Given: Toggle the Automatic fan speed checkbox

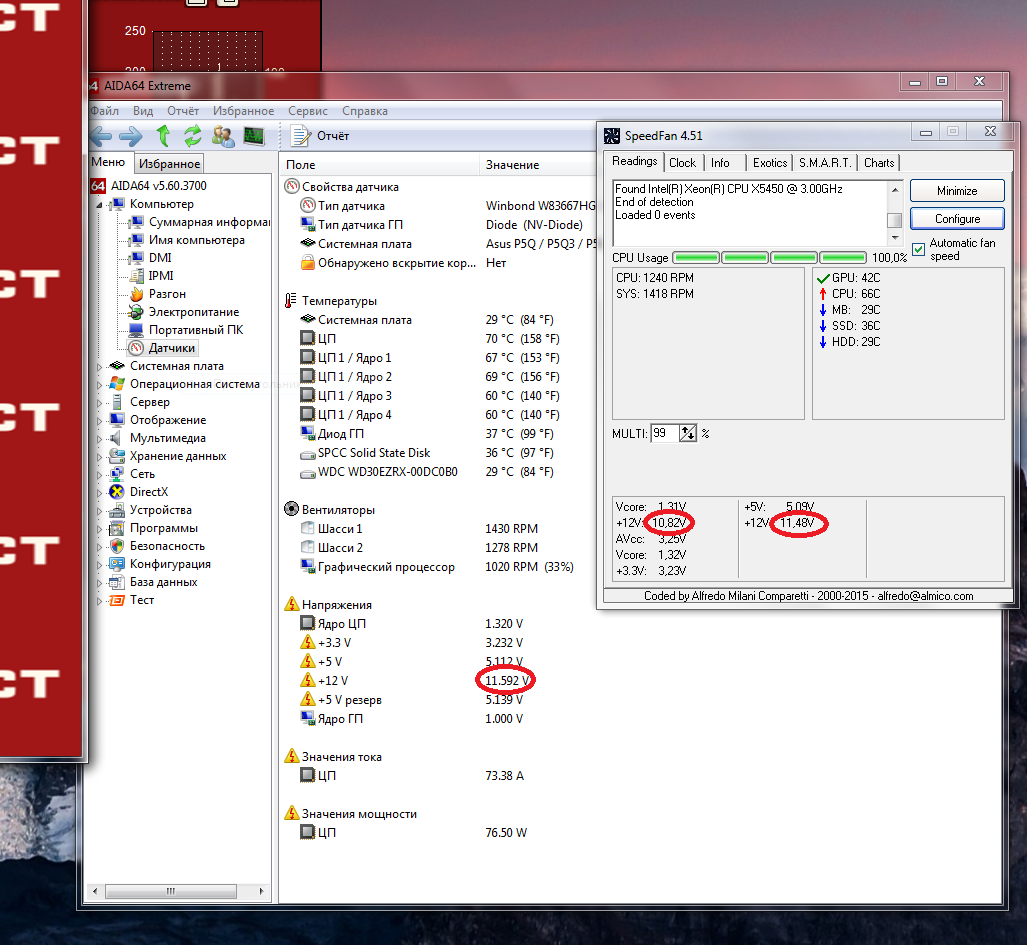Looking at the screenshot, I should [918, 250].
